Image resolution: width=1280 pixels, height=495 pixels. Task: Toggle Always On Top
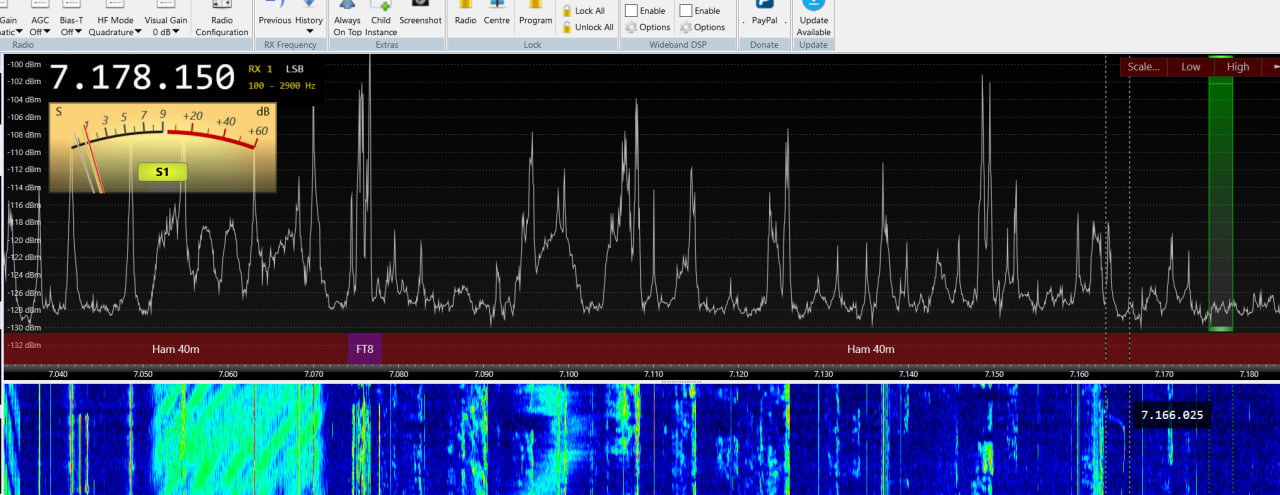348,19
